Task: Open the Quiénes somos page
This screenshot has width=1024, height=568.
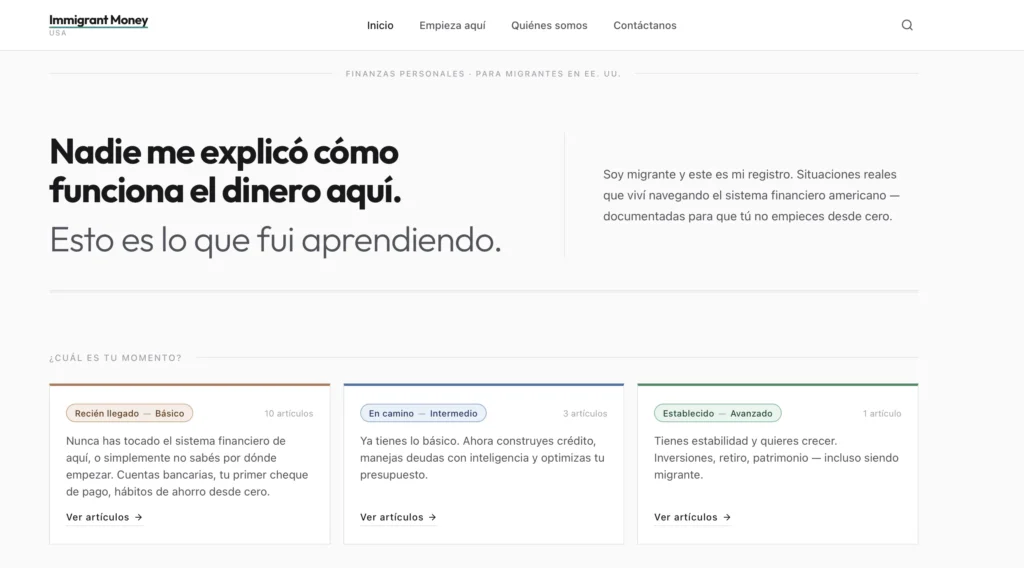Action: coord(549,25)
